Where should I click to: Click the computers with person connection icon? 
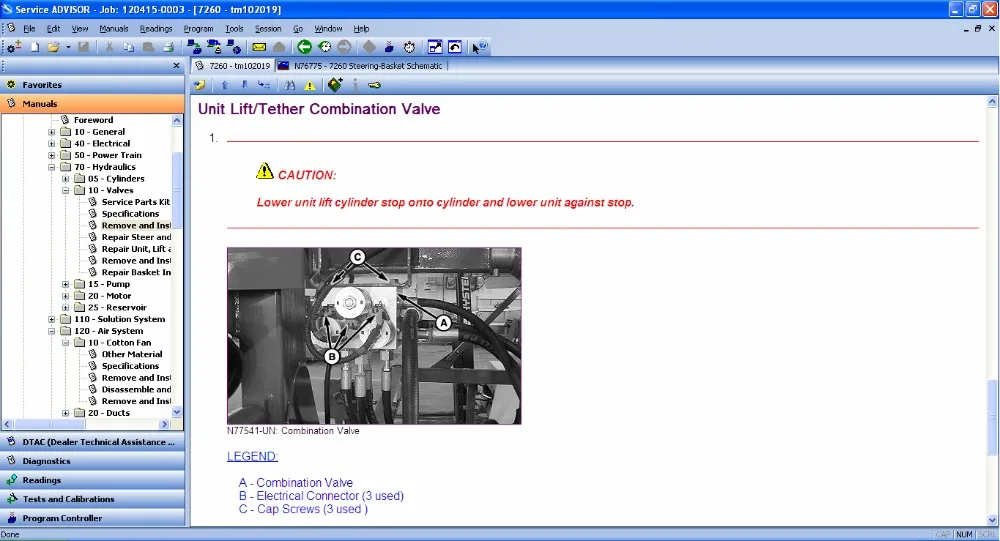pos(214,47)
